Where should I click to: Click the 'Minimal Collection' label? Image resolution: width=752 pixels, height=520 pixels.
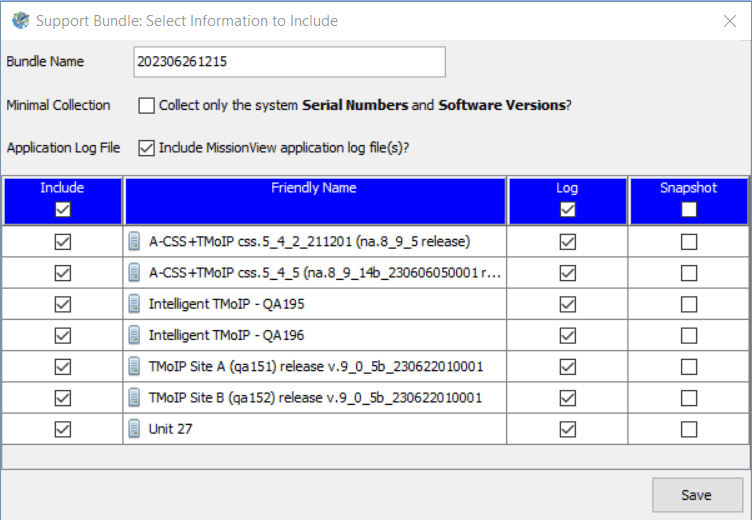coord(58,105)
